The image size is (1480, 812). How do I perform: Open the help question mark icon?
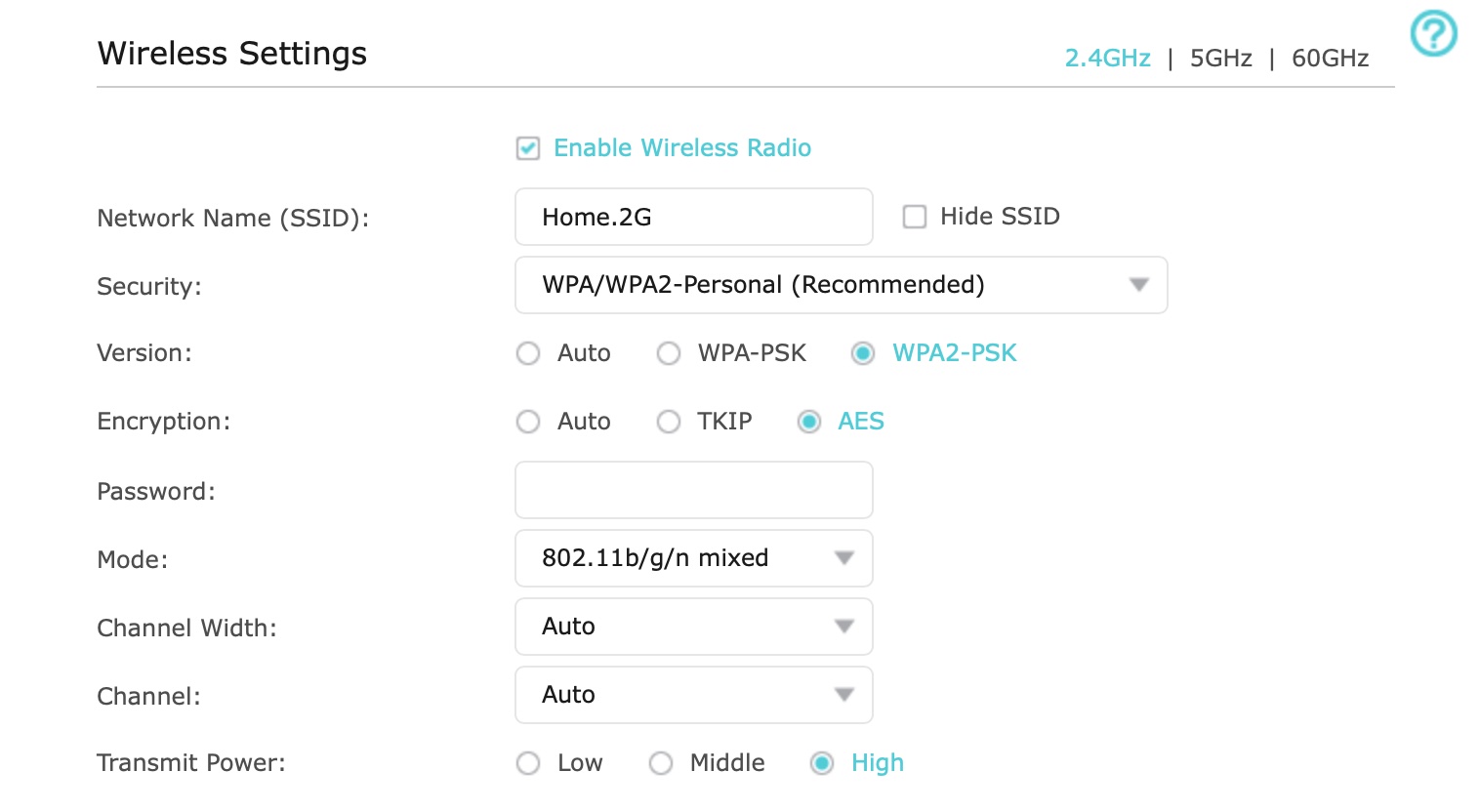click(x=1433, y=34)
